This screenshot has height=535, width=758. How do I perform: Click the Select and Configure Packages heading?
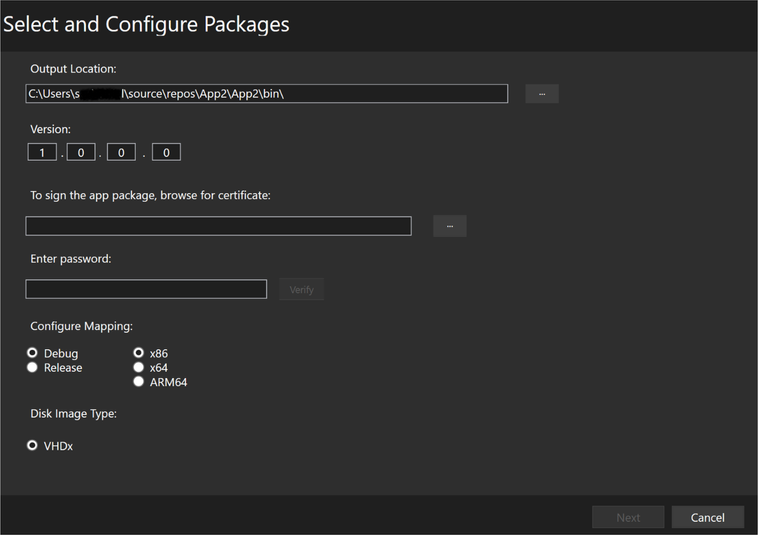tap(146, 25)
